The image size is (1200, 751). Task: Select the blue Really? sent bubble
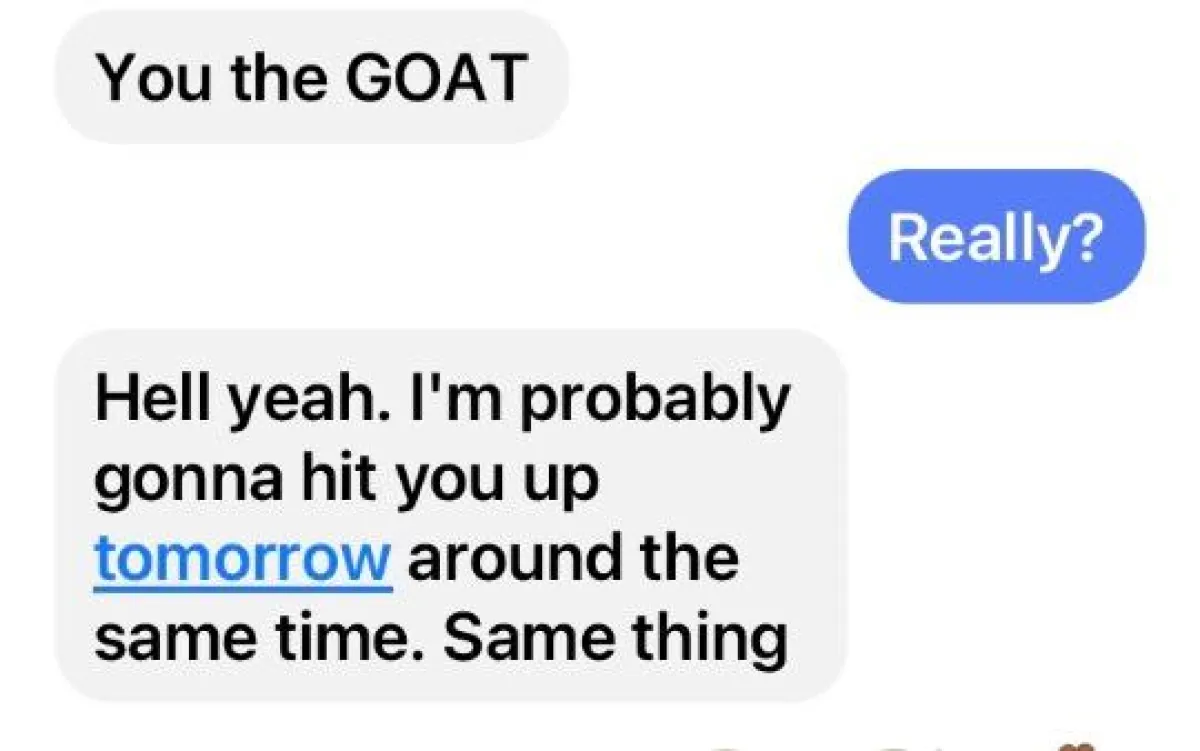tap(996, 237)
